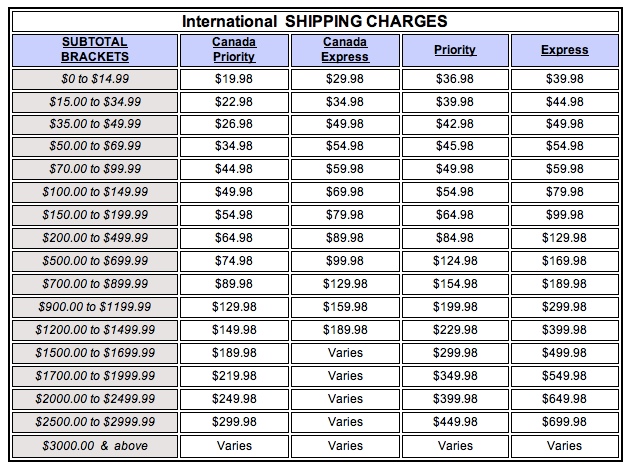Click the $500.00 to $699.99 bracket label
This screenshot has height=468, width=625.
point(94,261)
